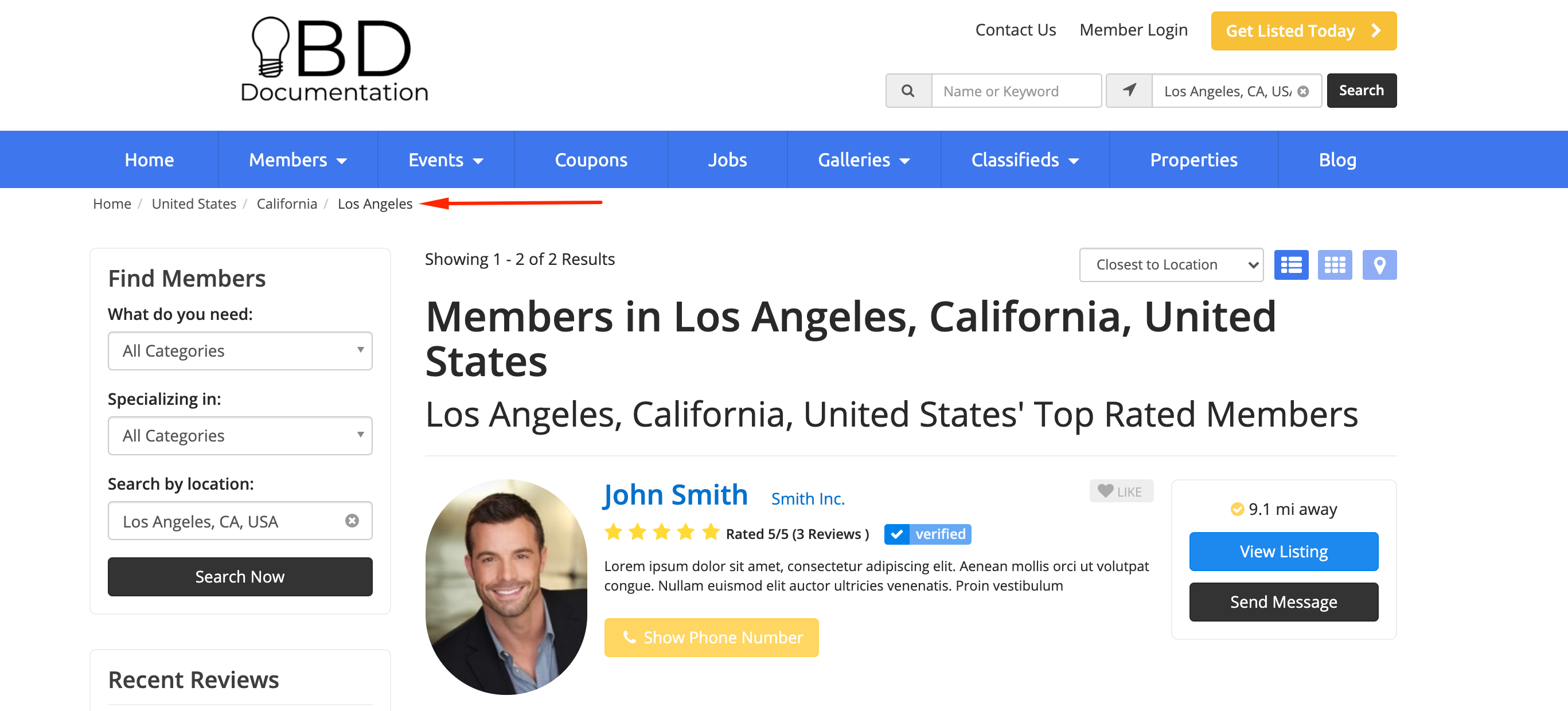Like John Smith with heart button
The height and width of the screenshot is (711, 1568).
[x=1121, y=491]
